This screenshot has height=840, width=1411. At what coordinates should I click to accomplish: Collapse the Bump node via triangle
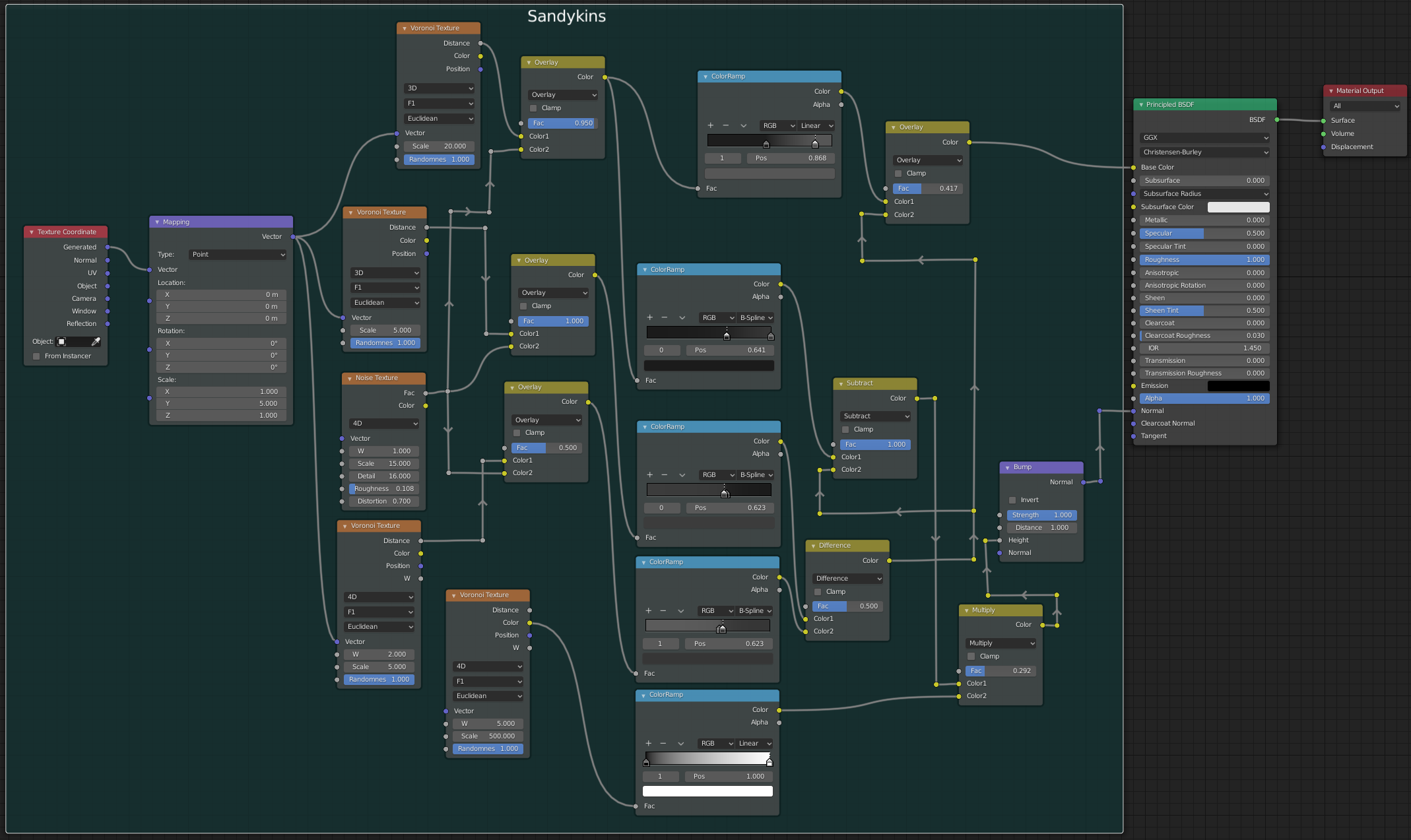coord(1008,467)
